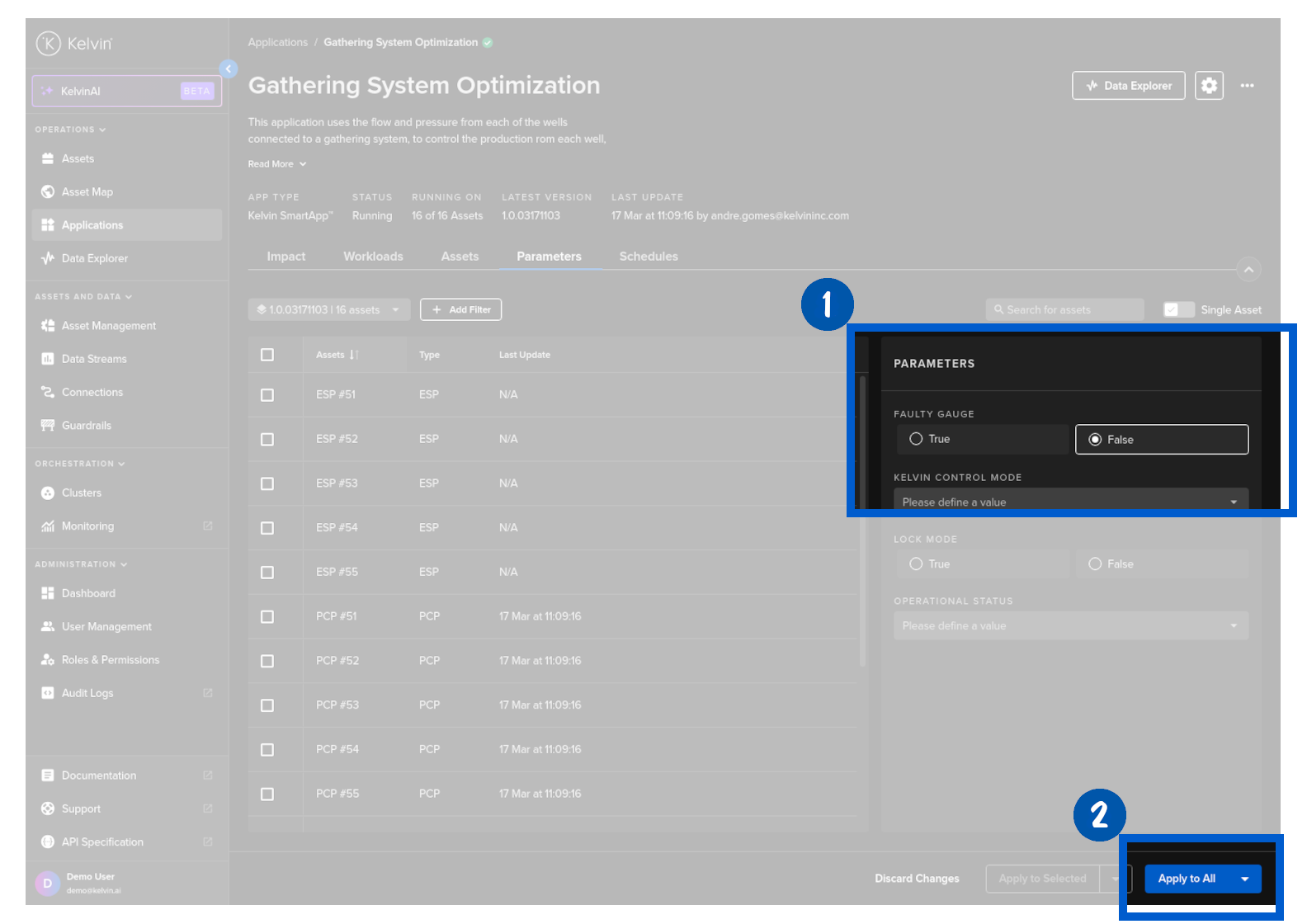Go to Guardrails in sidebar
1307x924 pixels.
pyautogui.click(x=86, y=426)
